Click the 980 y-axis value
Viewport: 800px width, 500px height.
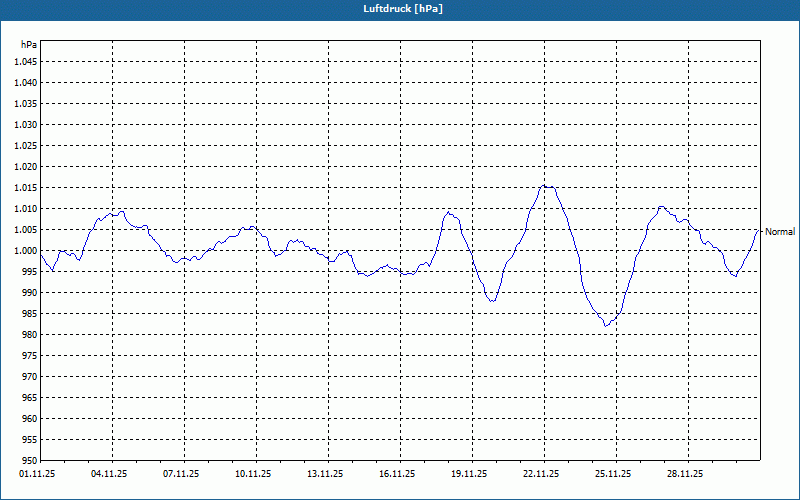(x=30, y=335)
